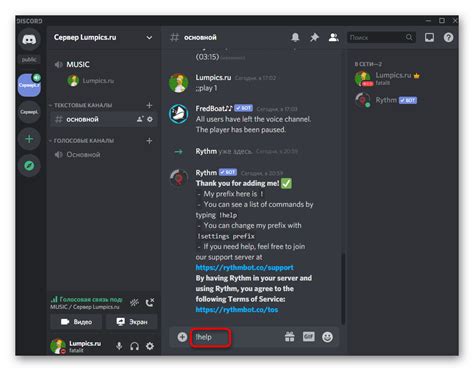The width and height of the screenshot is (474, 371).
Task: Create channel in ТЕКСТОВЫЕ КАНАЛЫ category
Action: [149, 105]
